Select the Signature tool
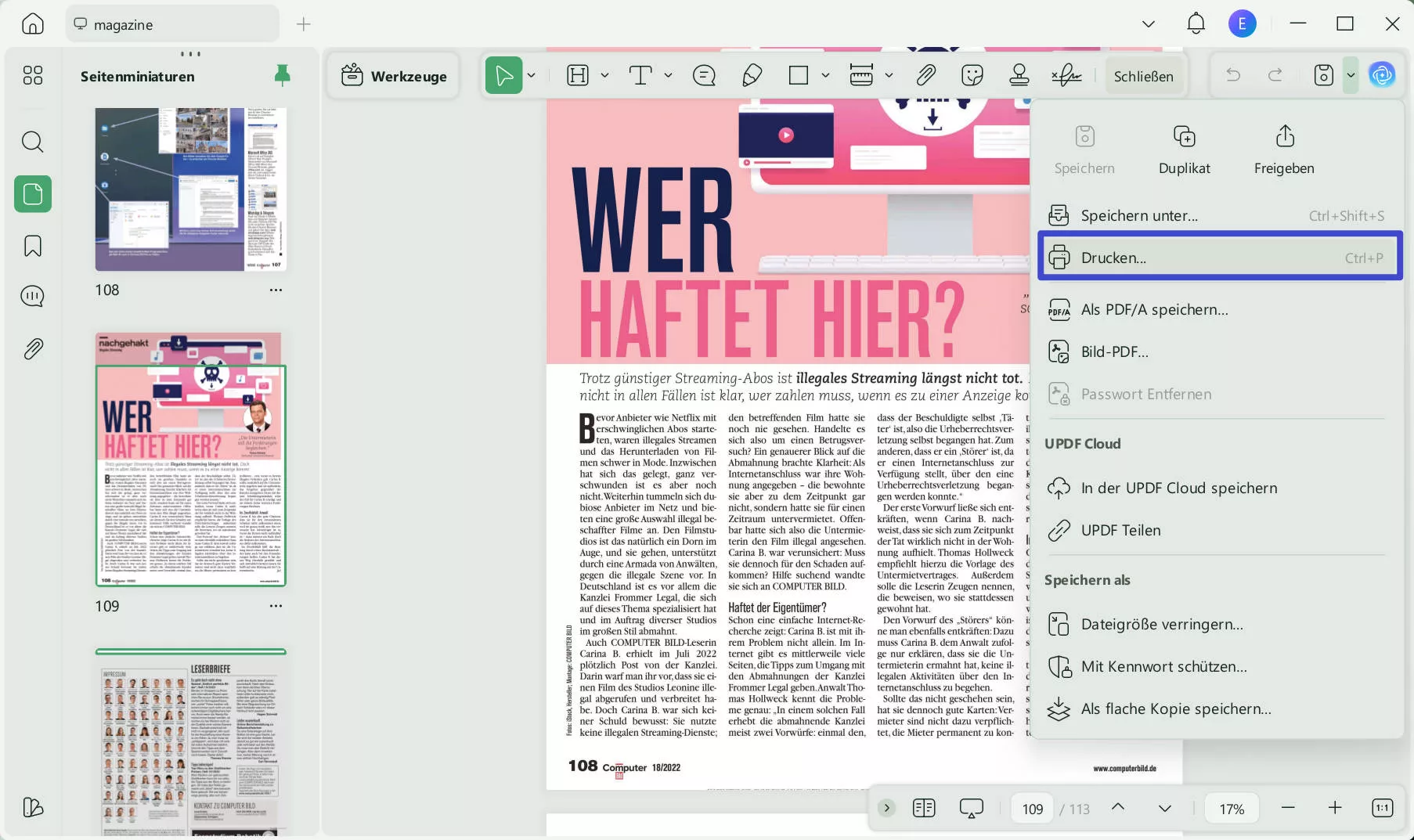Image resolution: width=1414 pixels, height=840 pixels. [1066, 75]
